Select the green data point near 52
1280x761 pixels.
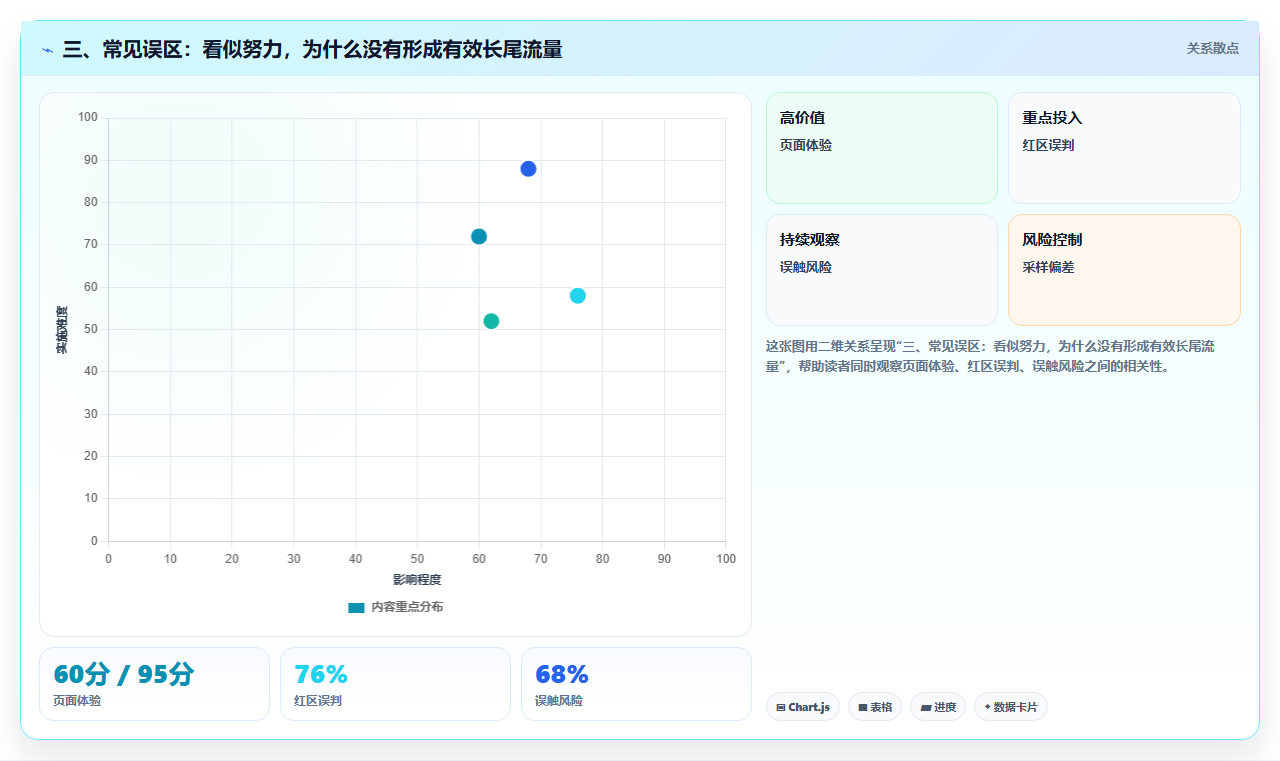pyautogui.click(x=491, y=321)
